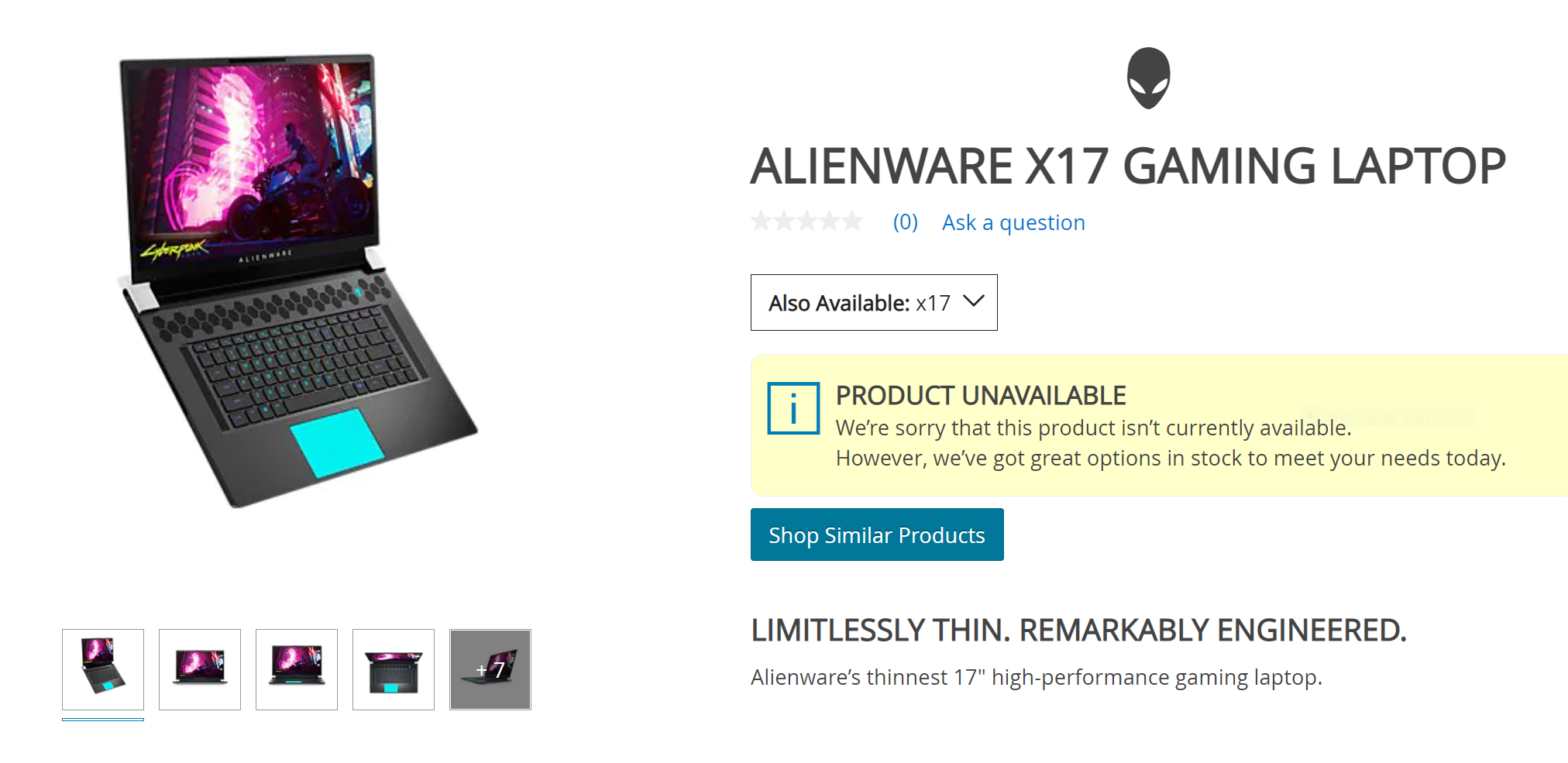This screenshot has width=1568, height=763.
Task: Click the PRODUCT UNAVAILABLE heading
Action: 980,396
